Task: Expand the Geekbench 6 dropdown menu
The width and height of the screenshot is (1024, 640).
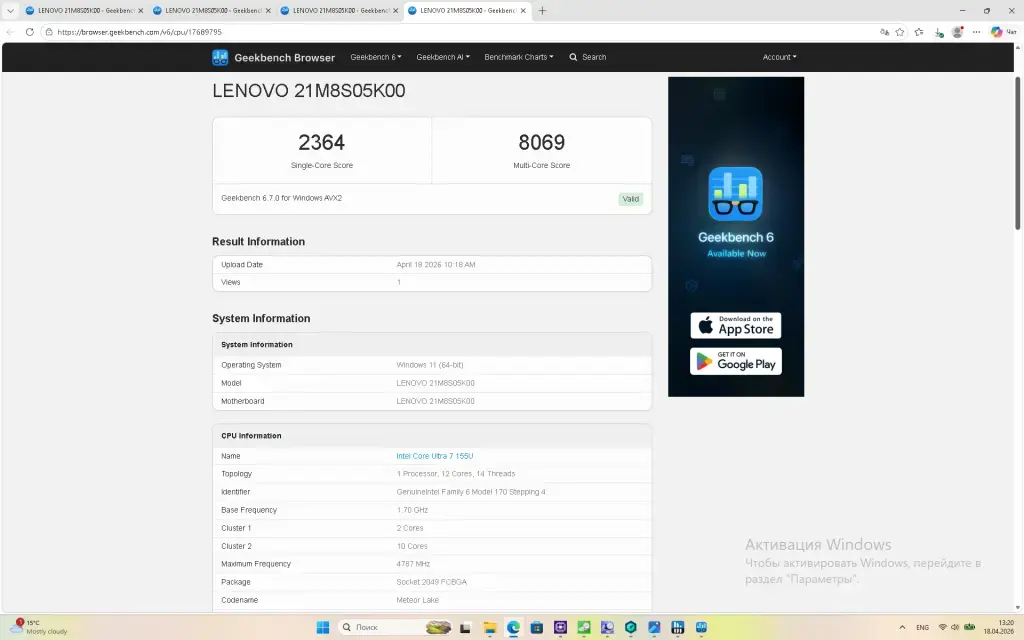Action: click(375, 57)
